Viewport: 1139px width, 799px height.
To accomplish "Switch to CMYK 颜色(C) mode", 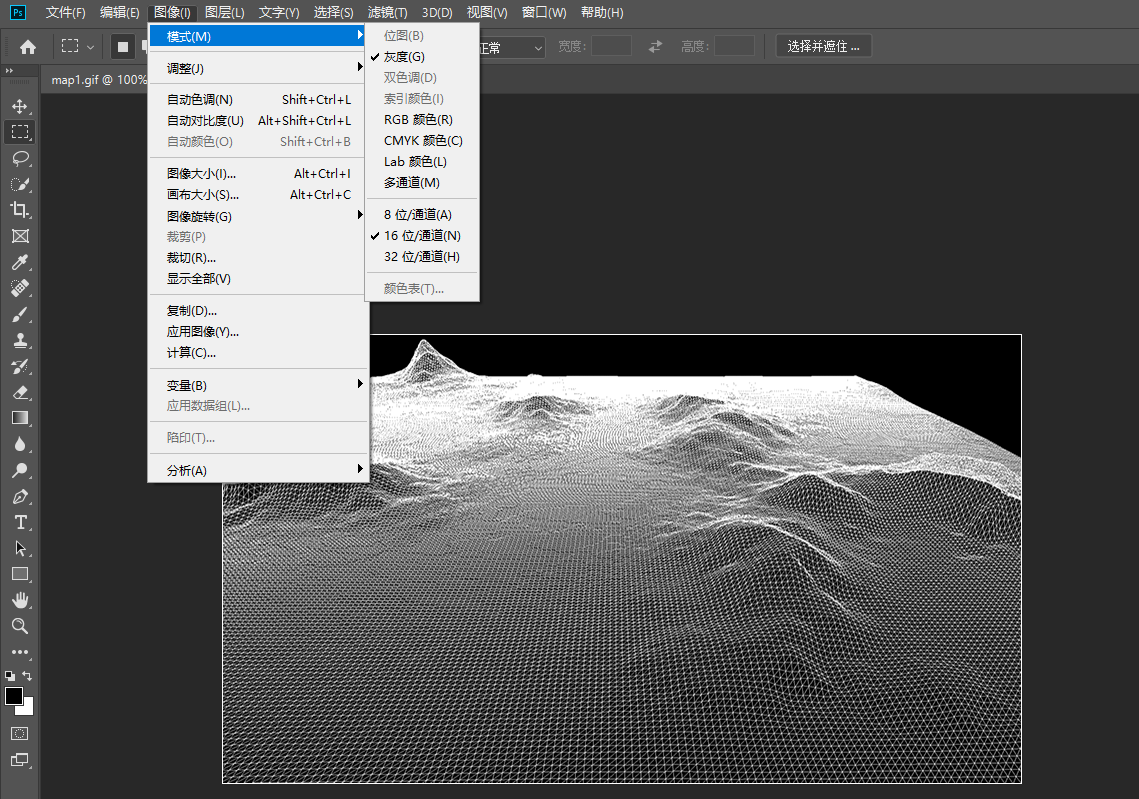I will [x=422, y=141].
